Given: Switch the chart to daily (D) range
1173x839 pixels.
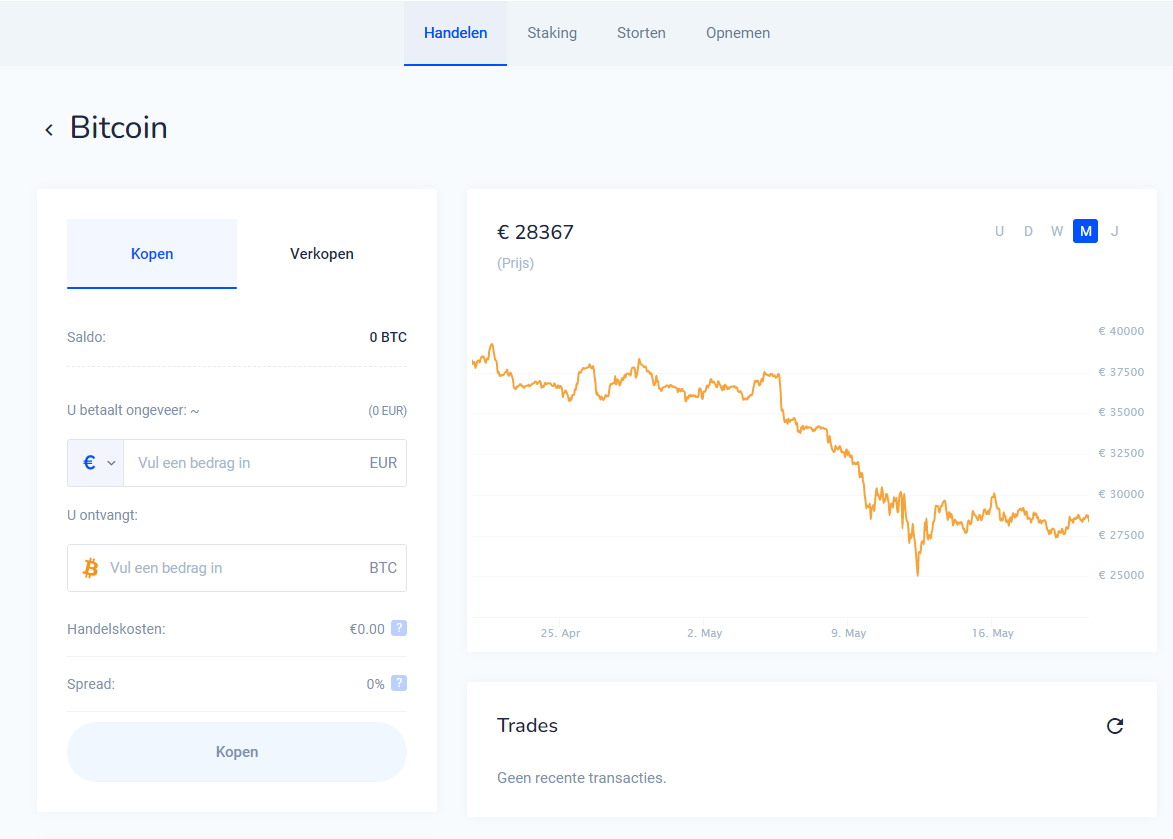Looking at the screenshot, I should (x=1028, y=231).
